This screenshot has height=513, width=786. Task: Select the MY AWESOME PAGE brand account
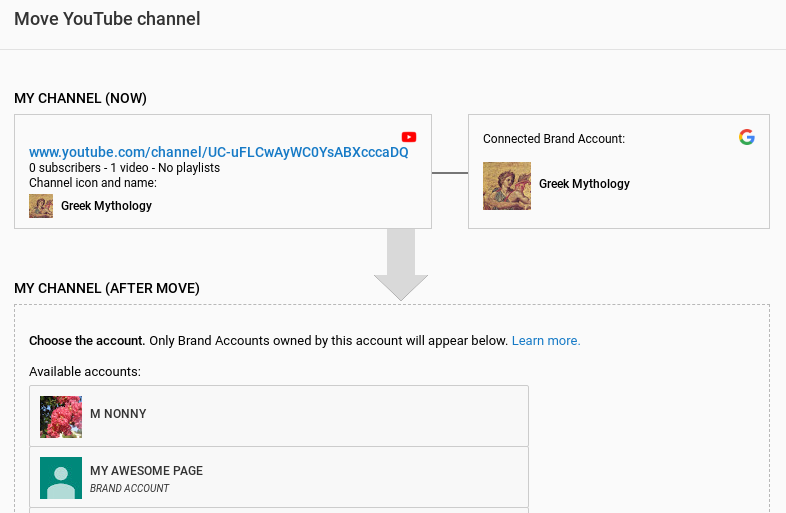pyautogui.click(x=279, y=477)
